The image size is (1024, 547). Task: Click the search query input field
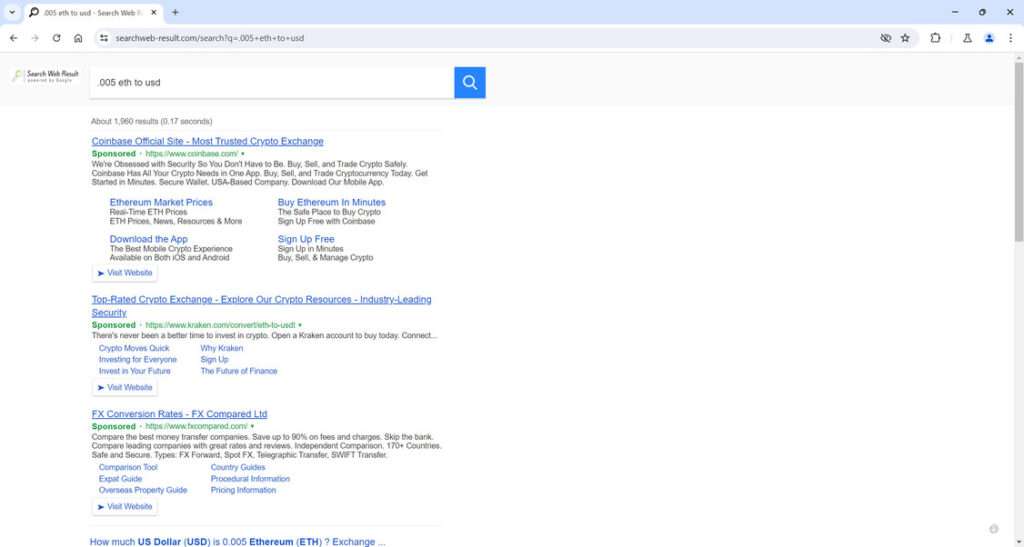point(272,83)
